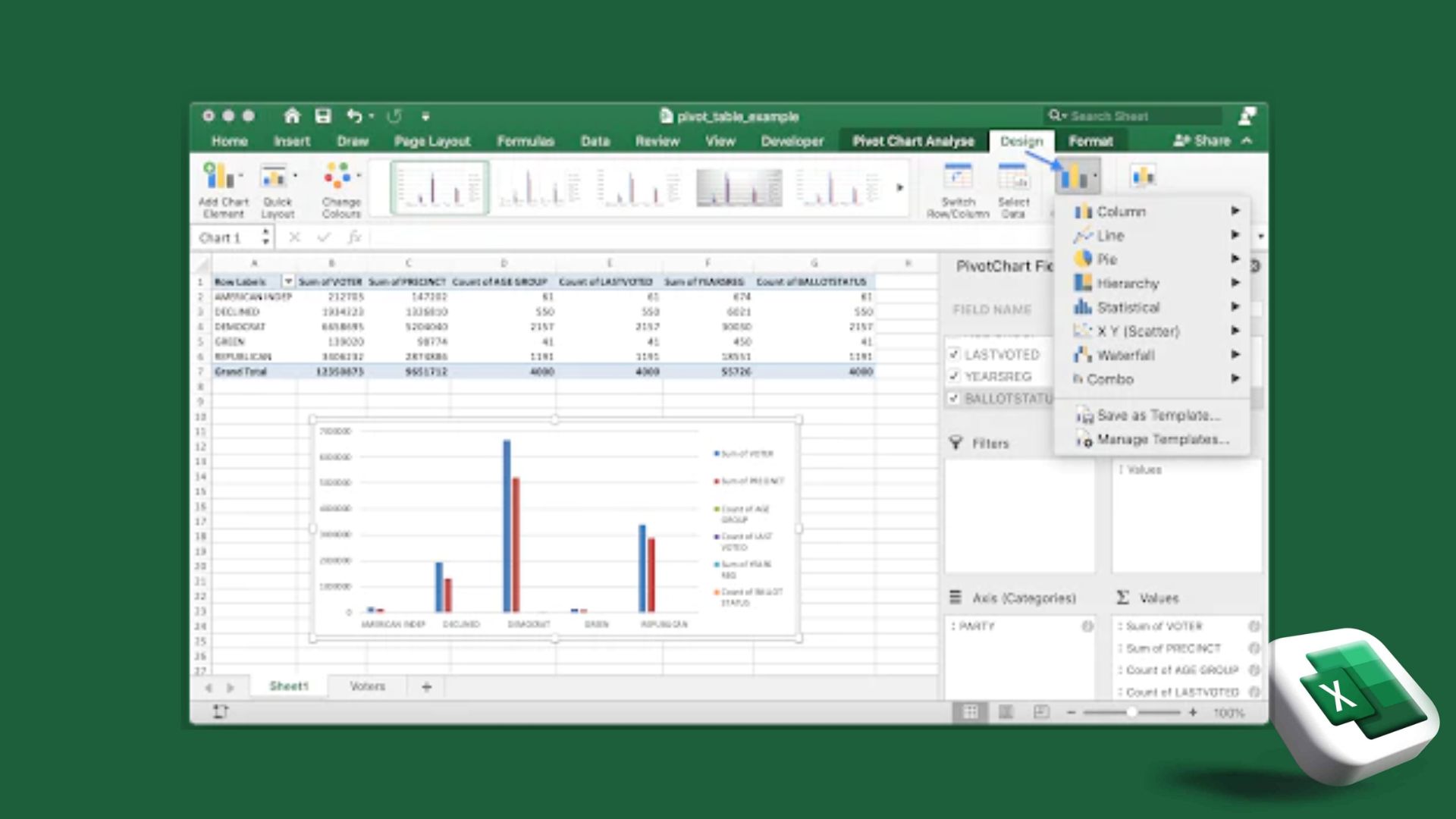Switch to the Voters sheet tab
The height and width of the screenshot is (819, 1456).
click(367, 686)
